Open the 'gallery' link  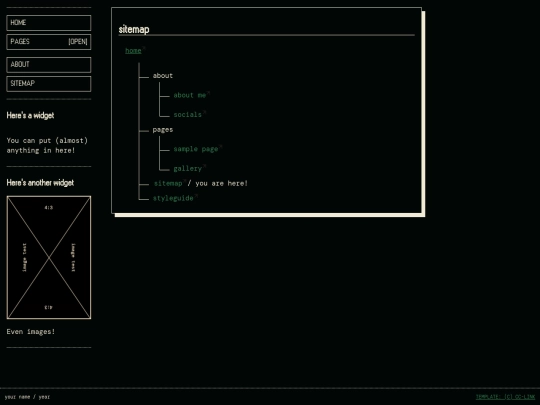(188, 168)
